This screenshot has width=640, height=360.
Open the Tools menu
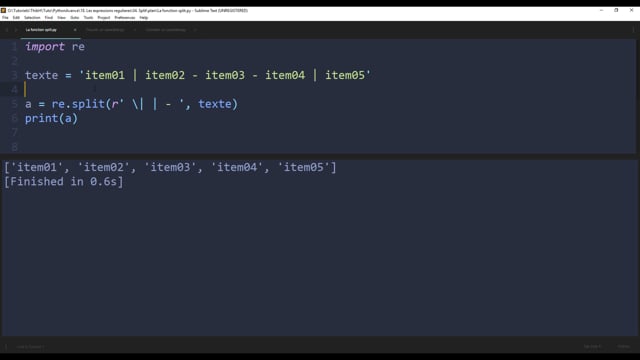point(88,18)
